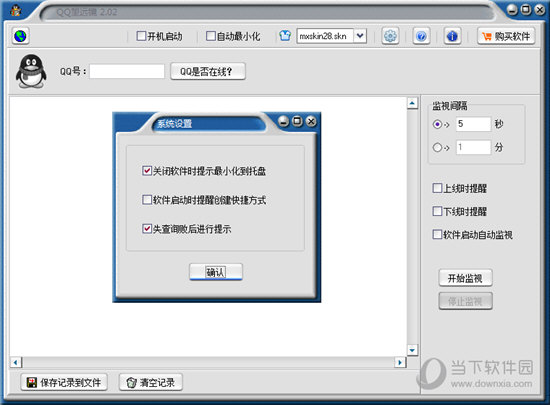The width and height of the screenshot is (550, 405).
Task: Click 保存记录到文件 button
Action: (x=64, y=382)
